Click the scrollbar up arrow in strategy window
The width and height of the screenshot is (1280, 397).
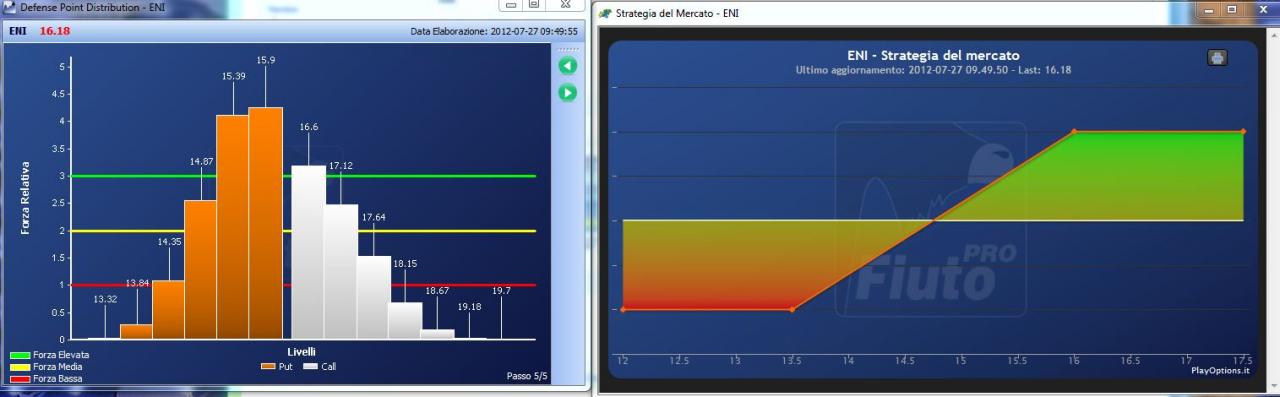coord(1273,35)
